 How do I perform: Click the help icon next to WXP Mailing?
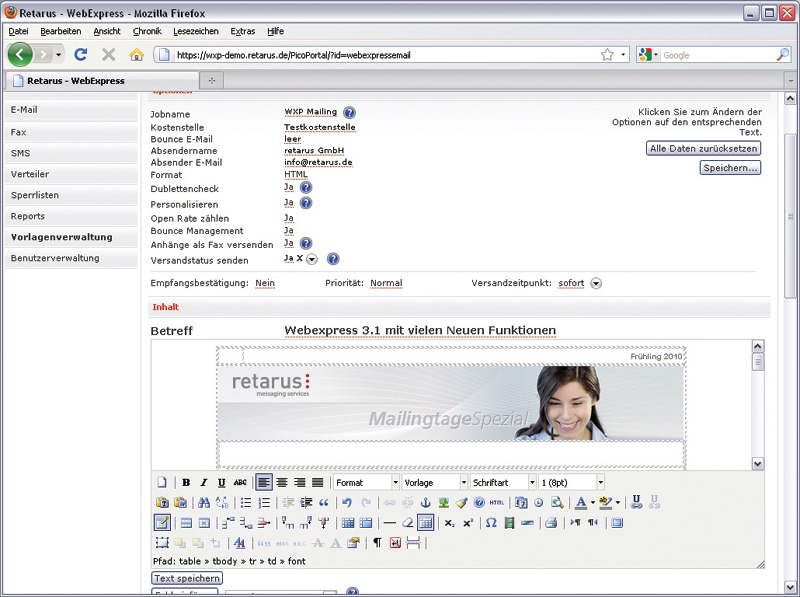pyautogui.click(x=349, y=113)
